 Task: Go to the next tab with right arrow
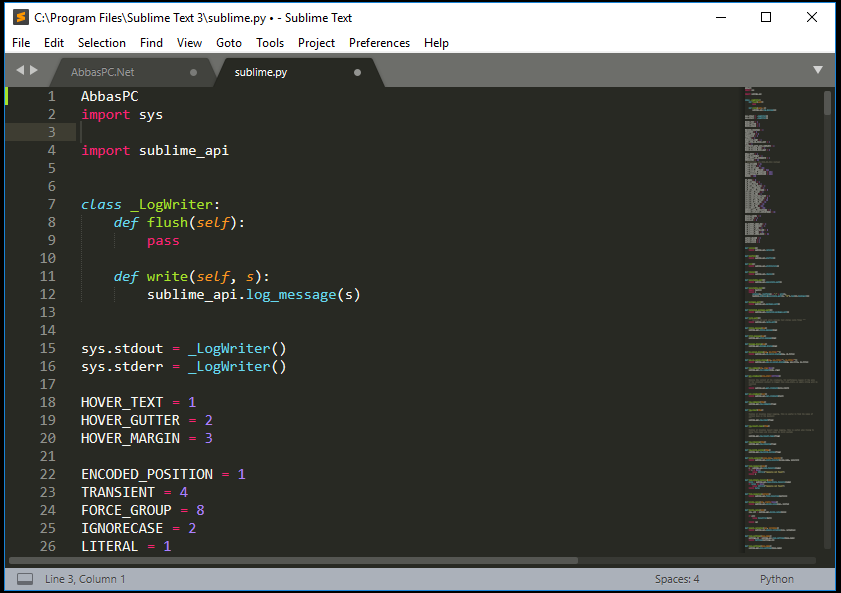(x=34, y=70)
